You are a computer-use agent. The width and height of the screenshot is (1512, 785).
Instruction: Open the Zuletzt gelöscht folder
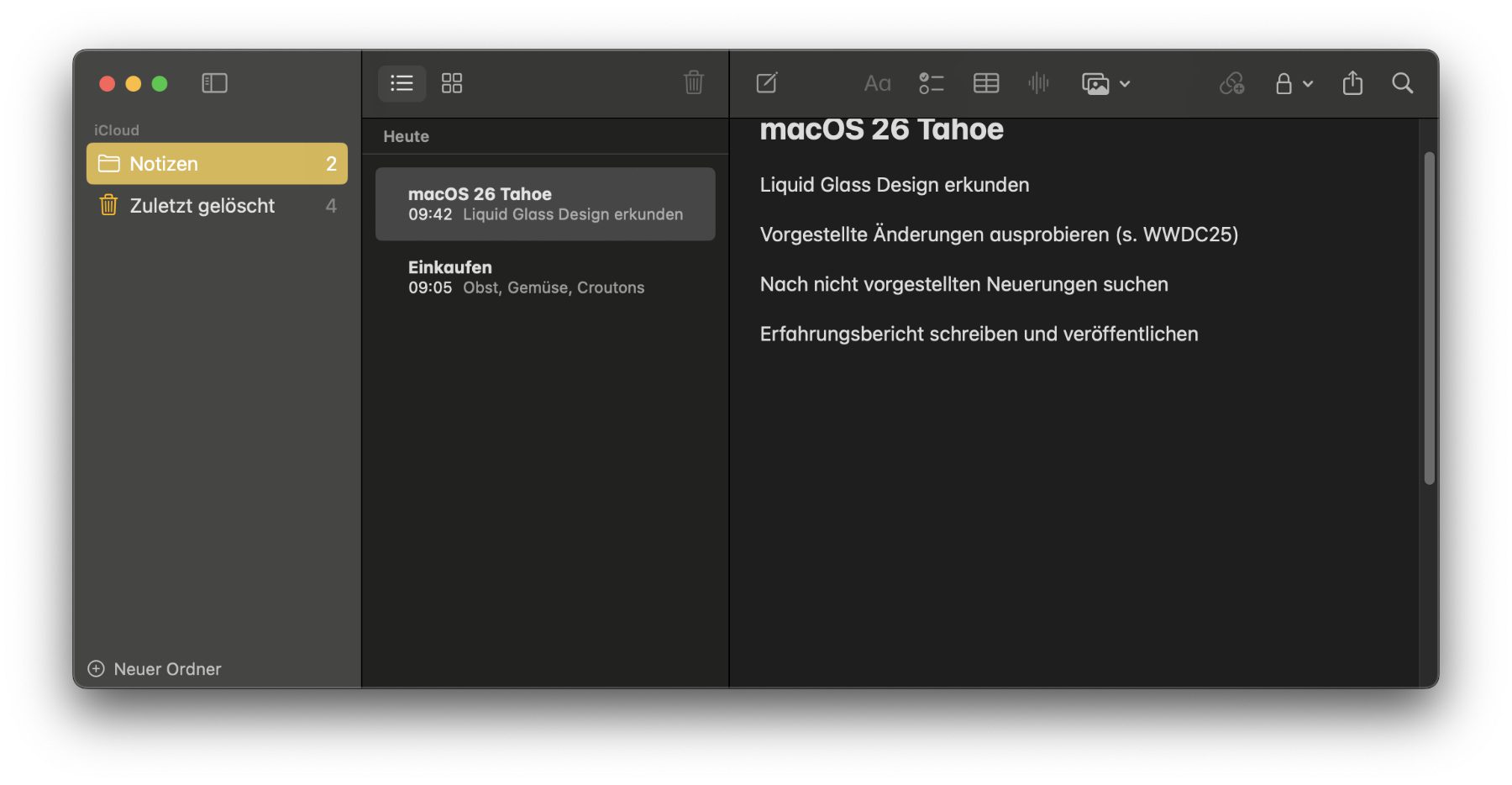click(x=217, y=206)
